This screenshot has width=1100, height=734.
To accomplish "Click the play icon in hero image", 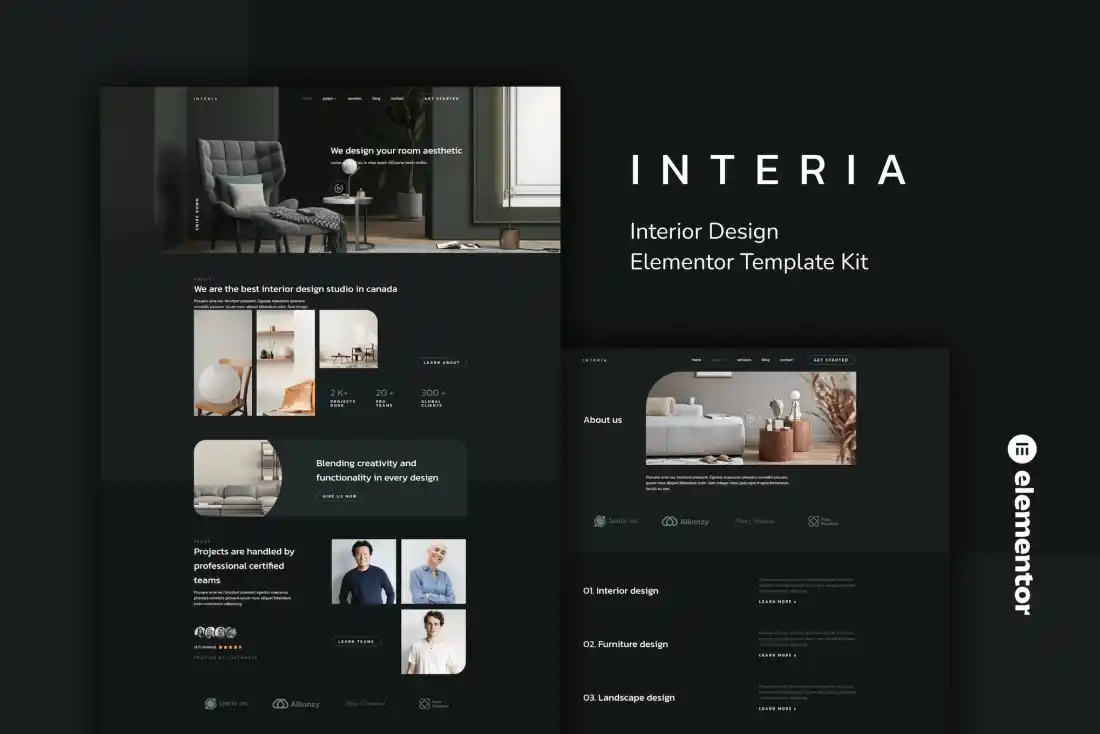I will point(339,186).
